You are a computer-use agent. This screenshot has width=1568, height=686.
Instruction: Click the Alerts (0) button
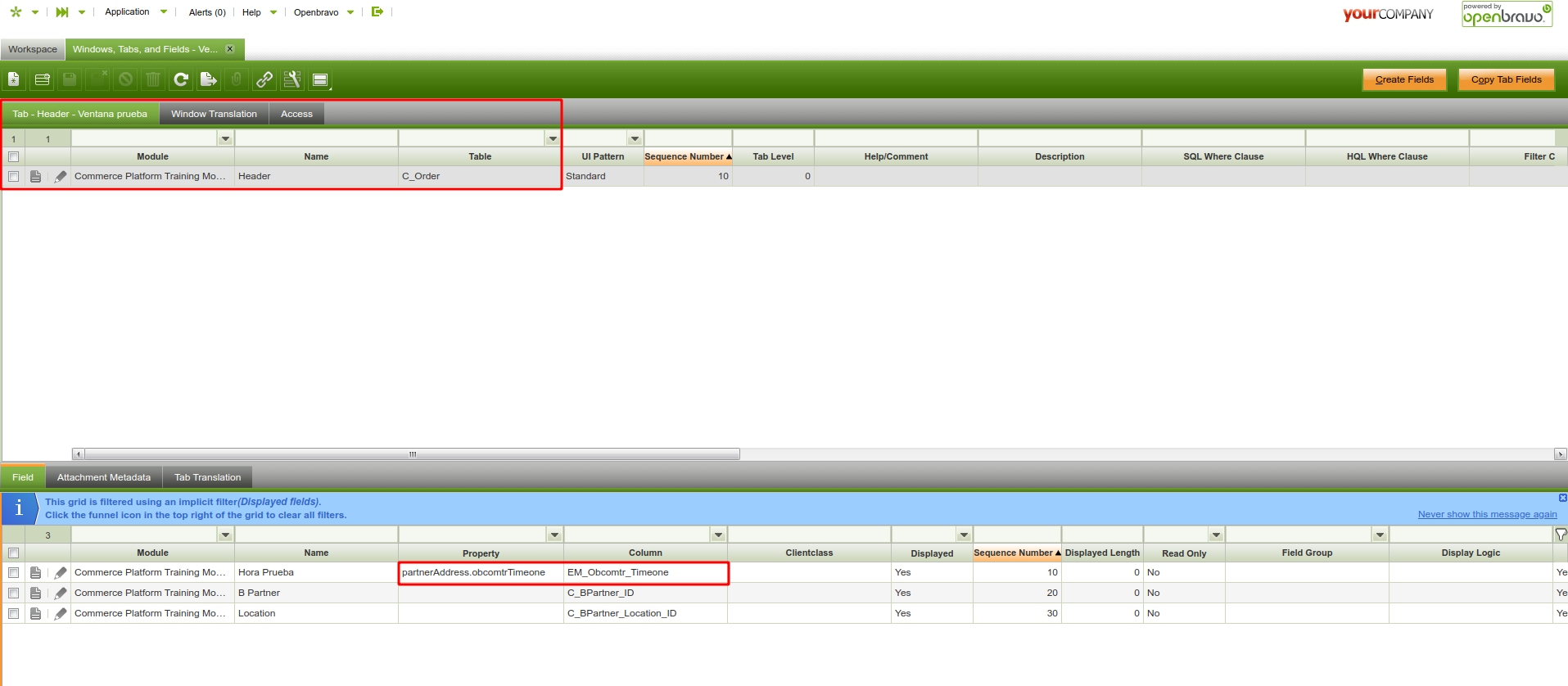pyautogui.click(x=207, y=12)
